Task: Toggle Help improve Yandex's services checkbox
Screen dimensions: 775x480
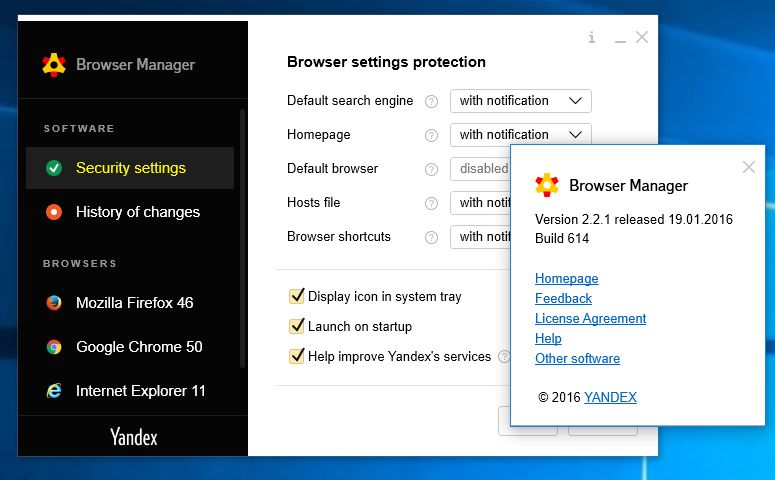Action: [x=297, y=356]
